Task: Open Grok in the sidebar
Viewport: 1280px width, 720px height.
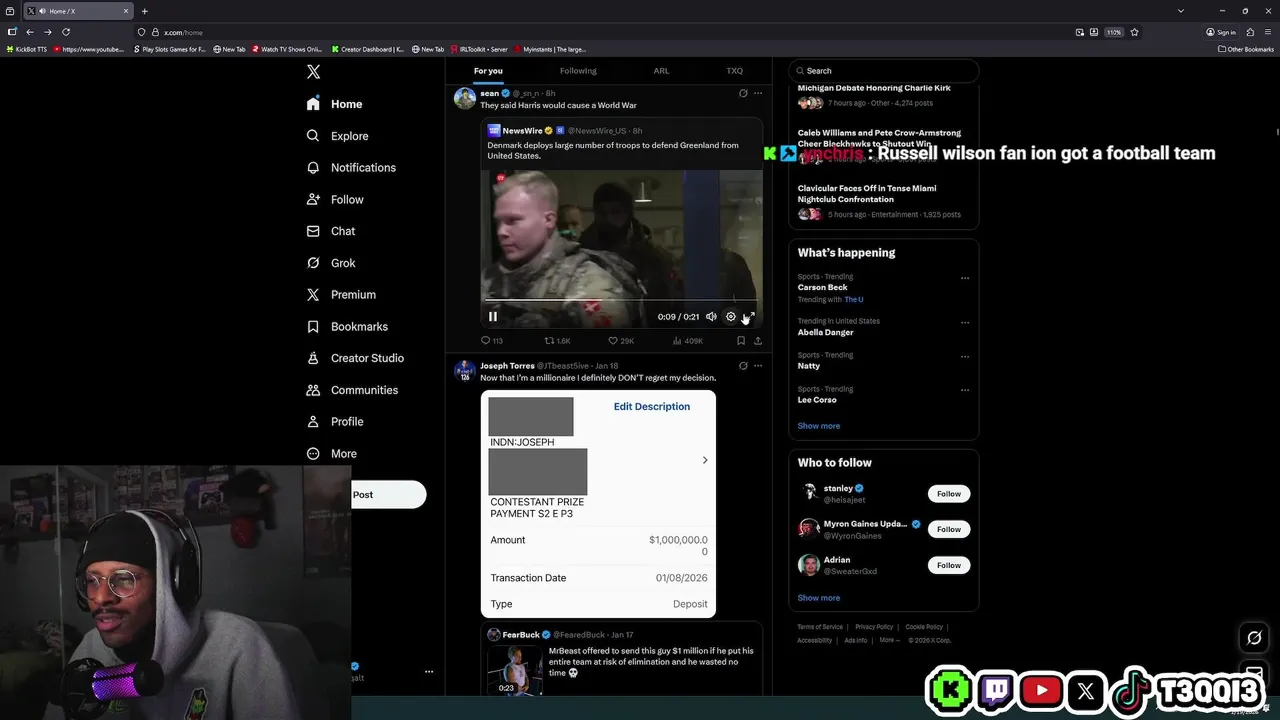Action: tap(331, 263)
